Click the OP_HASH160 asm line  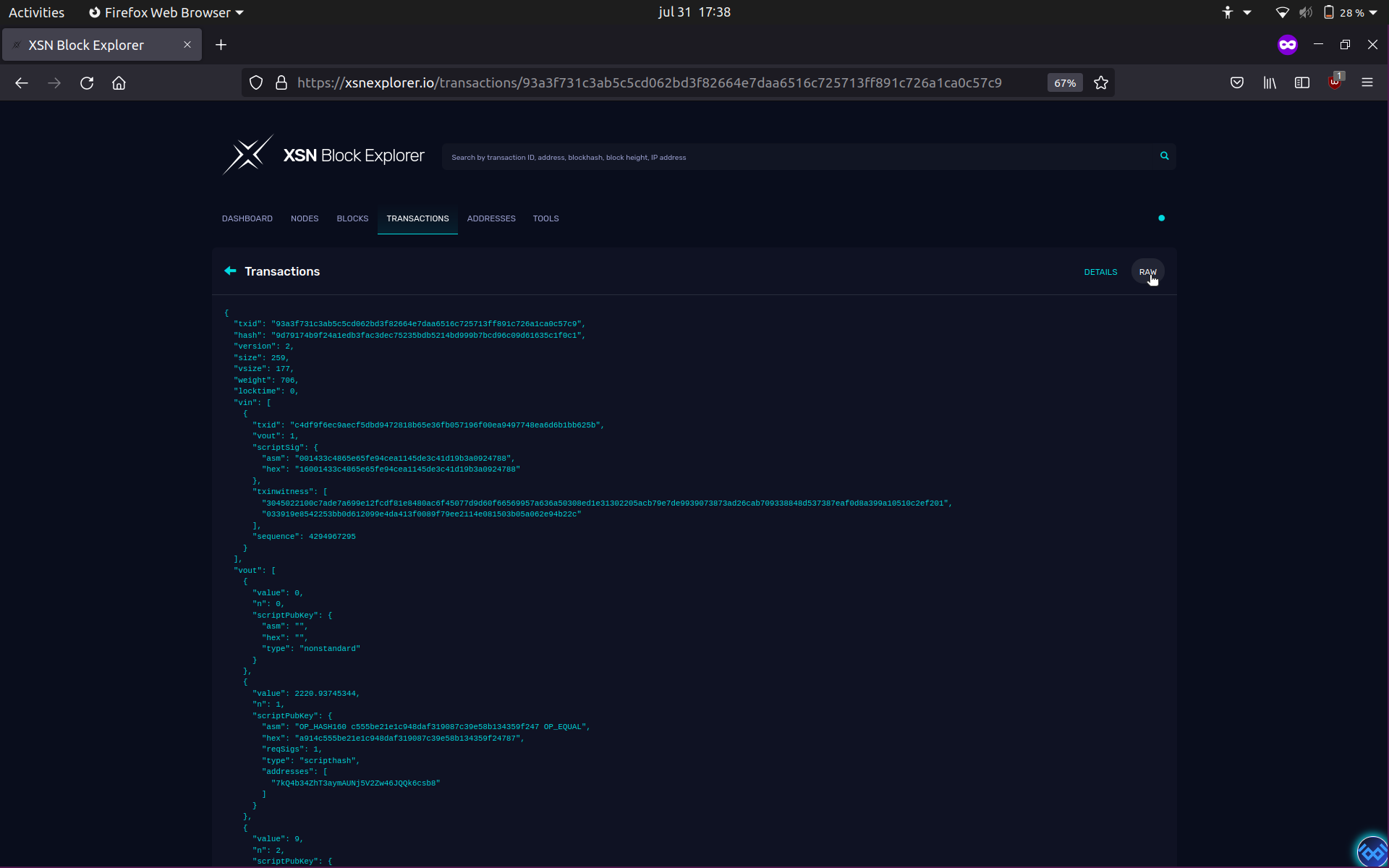click(x=426, y=727)
